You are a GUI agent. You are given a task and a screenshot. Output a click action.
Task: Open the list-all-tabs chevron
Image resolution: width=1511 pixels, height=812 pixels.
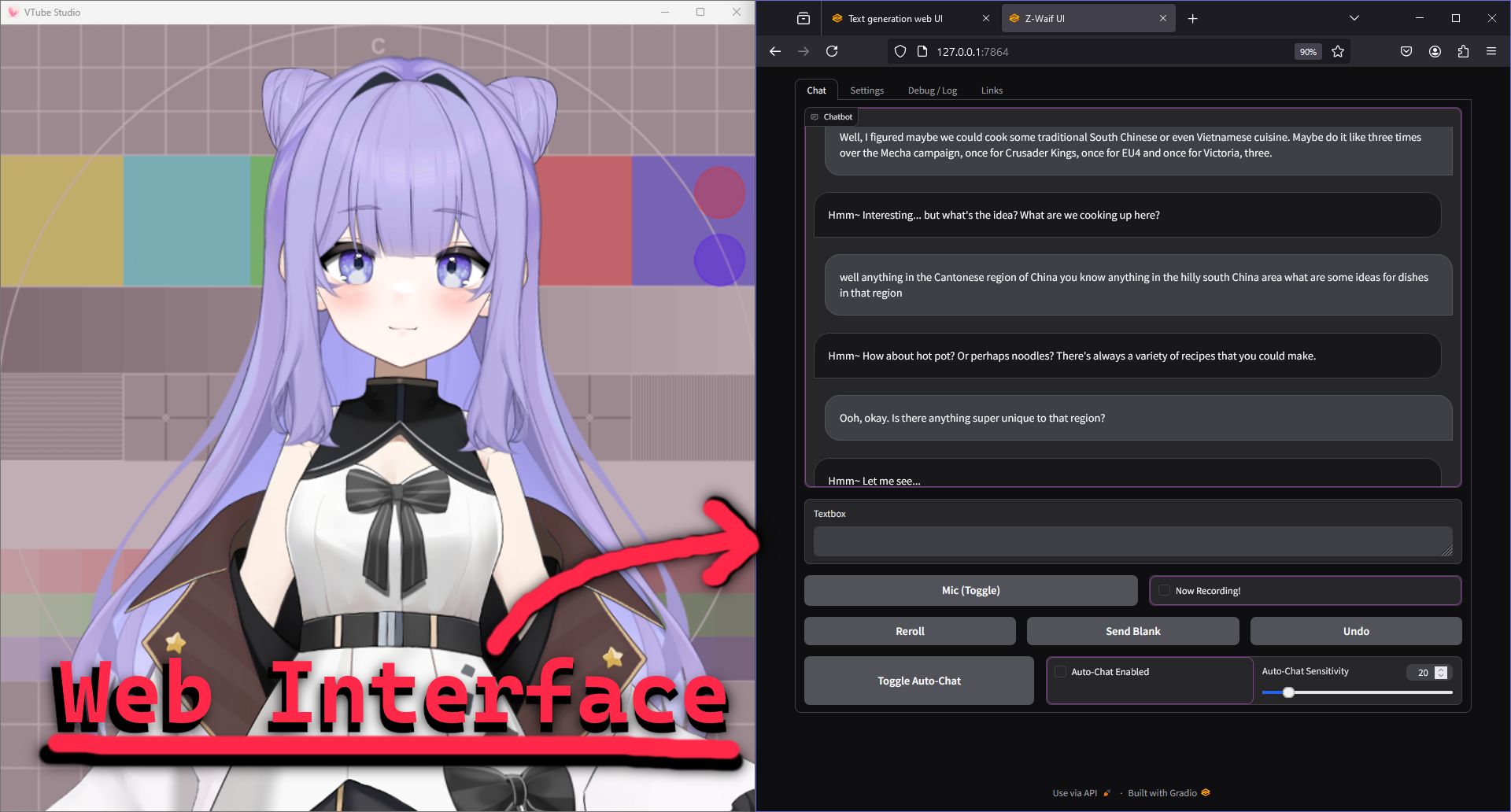pos(1353,17)
